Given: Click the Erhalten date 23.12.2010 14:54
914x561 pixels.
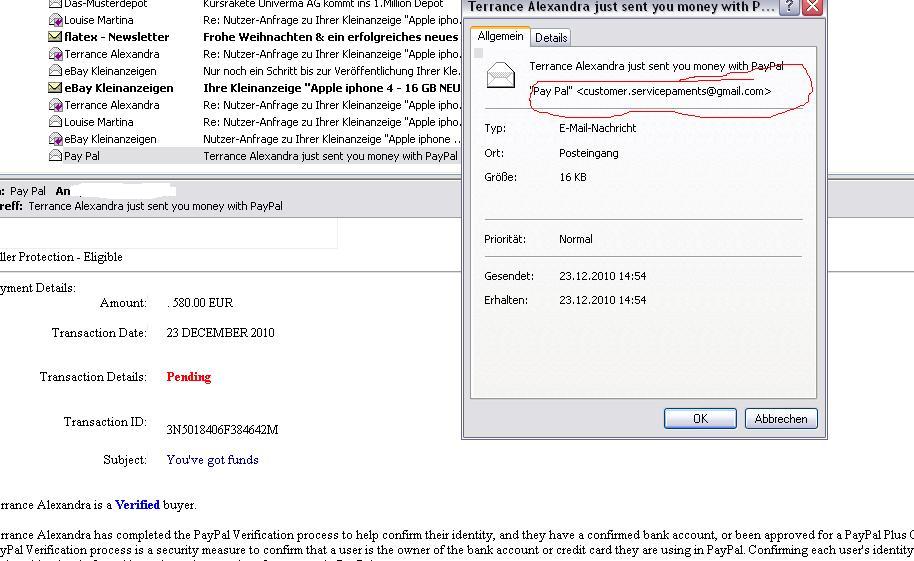Looking at the screenshot, I should [x=602, y=300].
